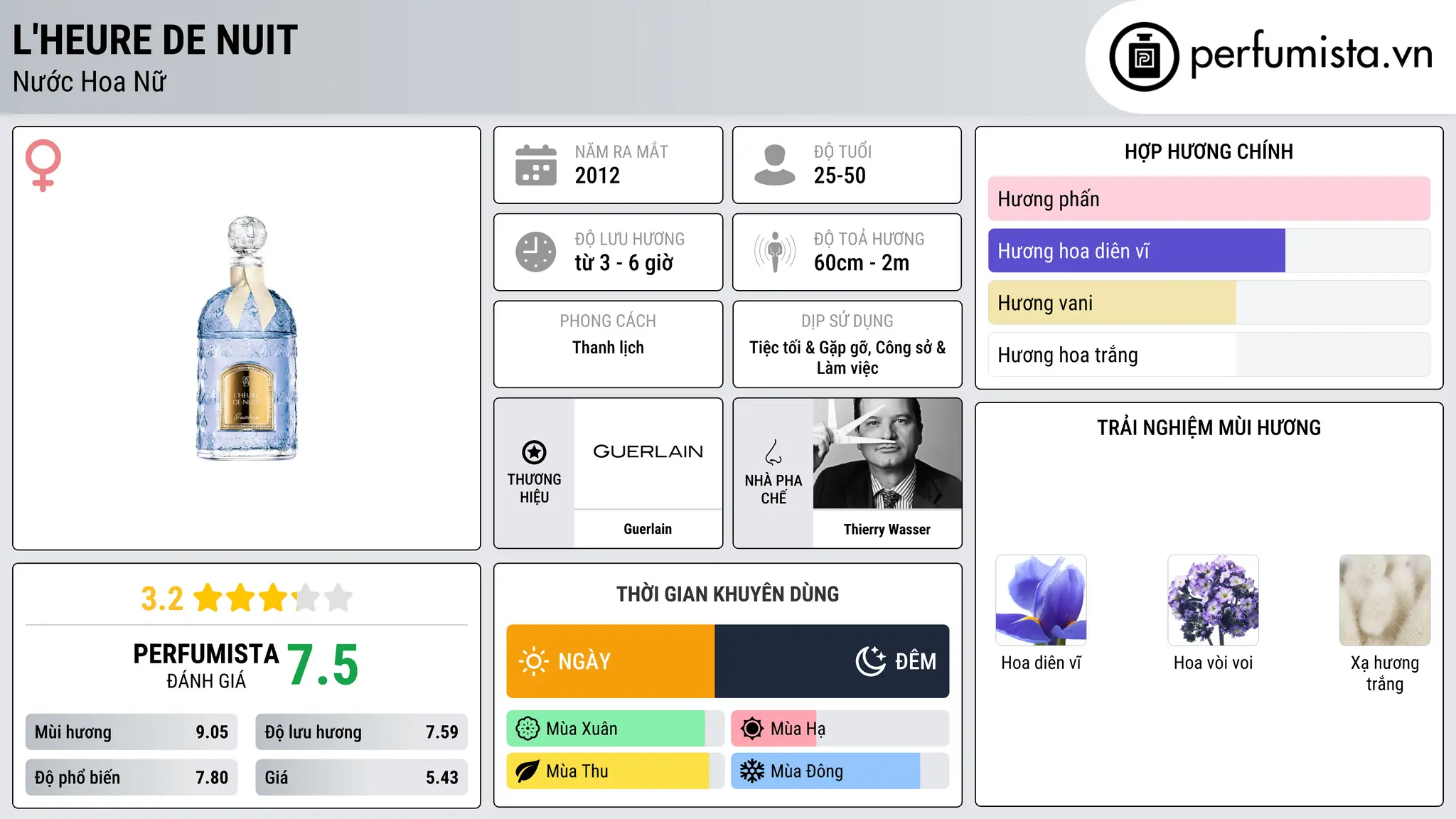Click the Giá 5.43 score box
The image size is (1456, 819).
(x=362, y=778)
